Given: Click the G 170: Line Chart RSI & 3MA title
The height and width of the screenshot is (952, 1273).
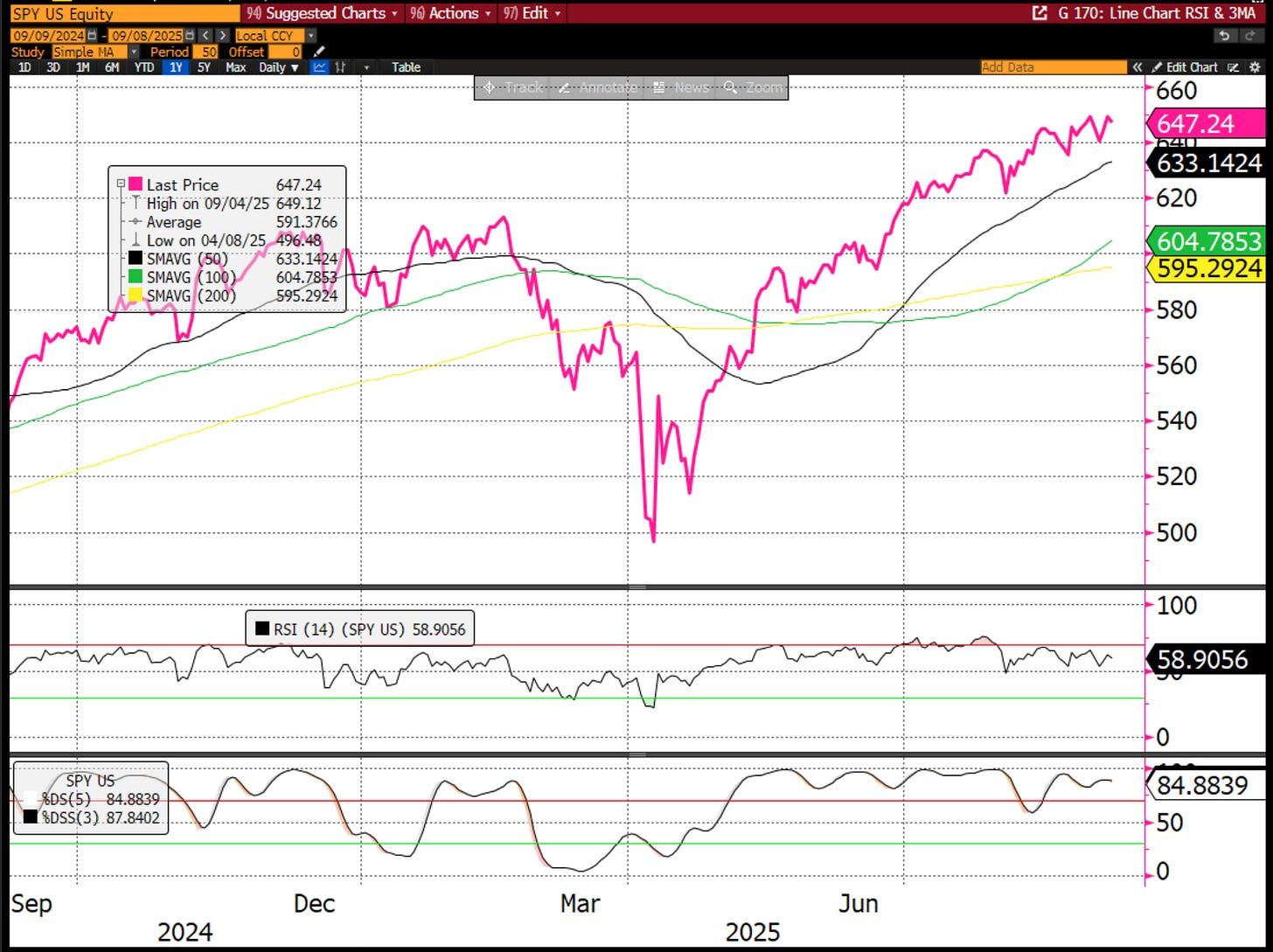Looking at the screenshot, I should [x=1158, y=13].
